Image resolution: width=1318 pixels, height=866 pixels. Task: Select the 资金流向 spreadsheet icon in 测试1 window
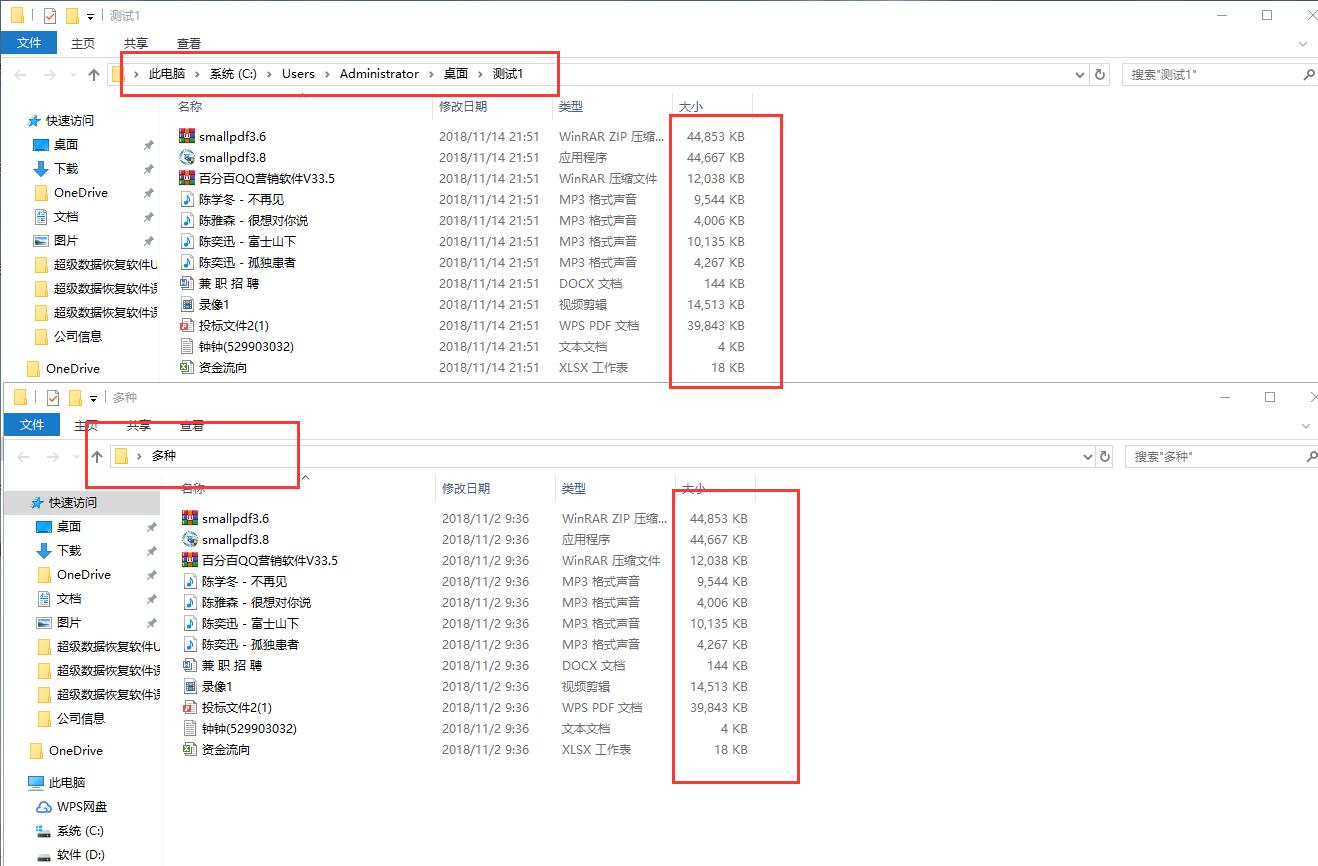click(187, 367)
